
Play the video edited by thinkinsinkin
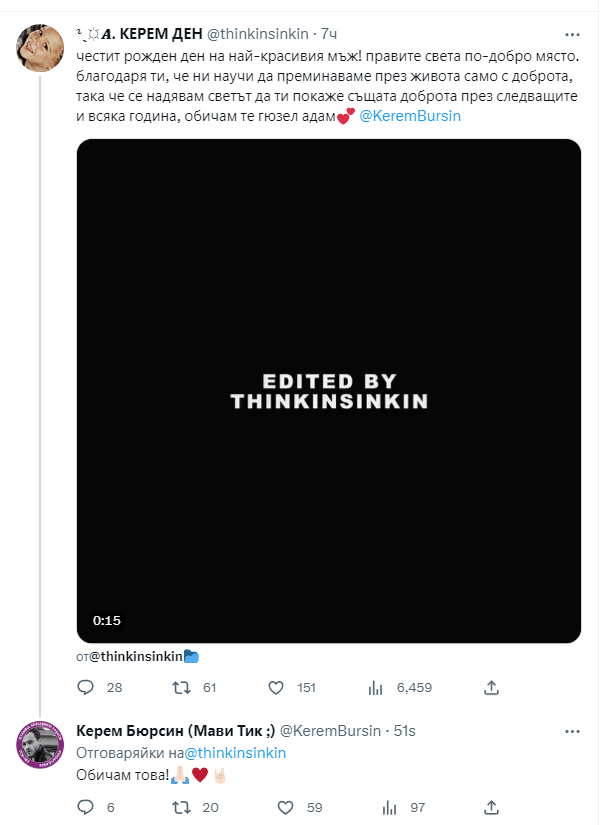(x=329, y=391)
